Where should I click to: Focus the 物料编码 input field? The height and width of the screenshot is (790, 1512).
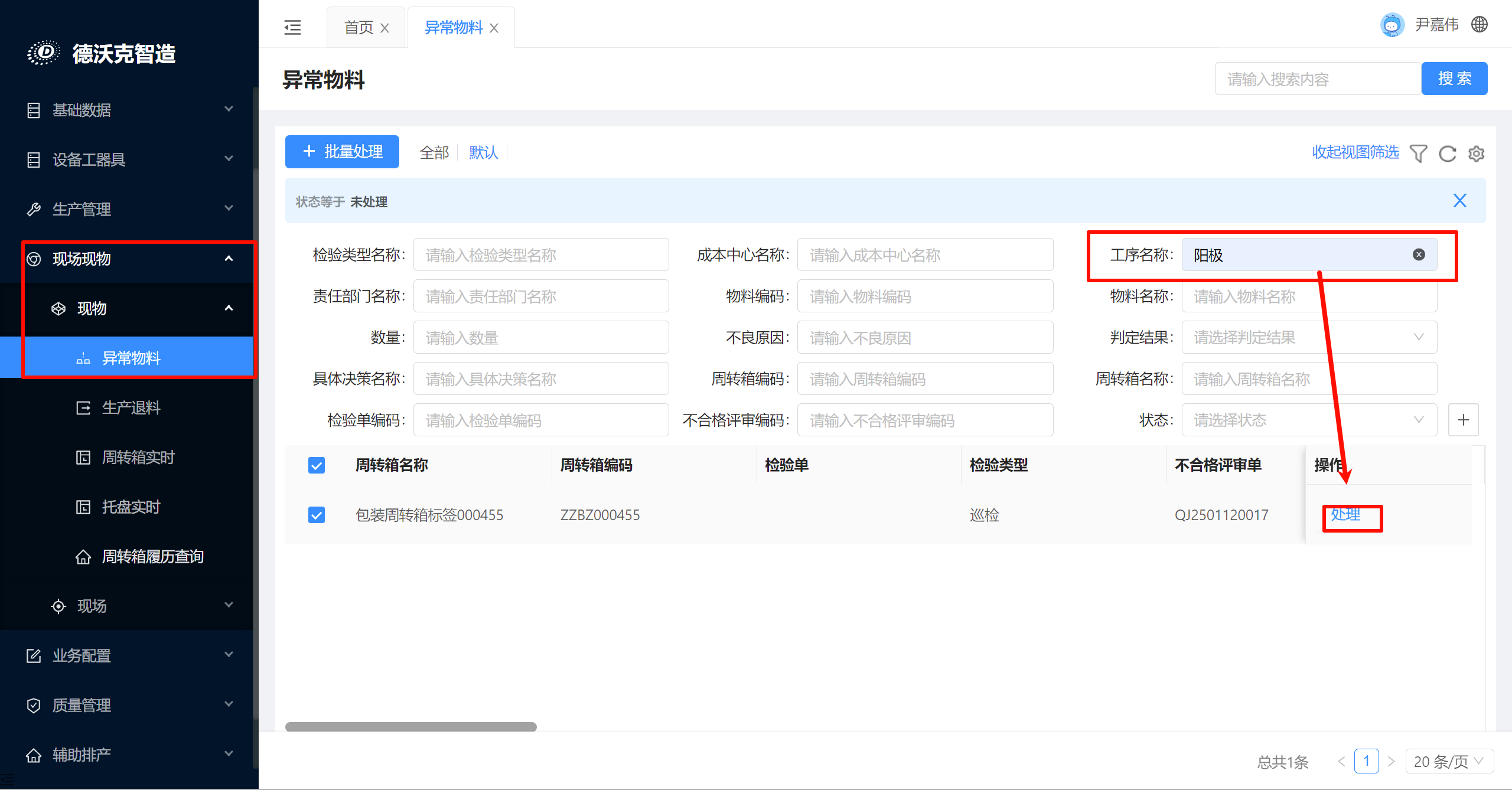pyautogui.click(x=925, y=296)
